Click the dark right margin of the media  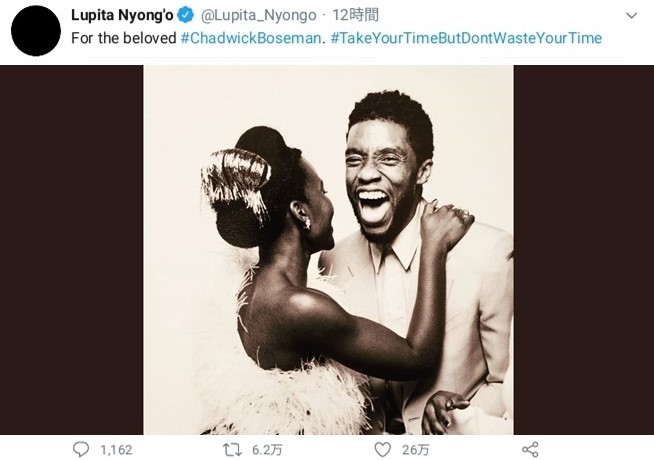tap(583, 250)
